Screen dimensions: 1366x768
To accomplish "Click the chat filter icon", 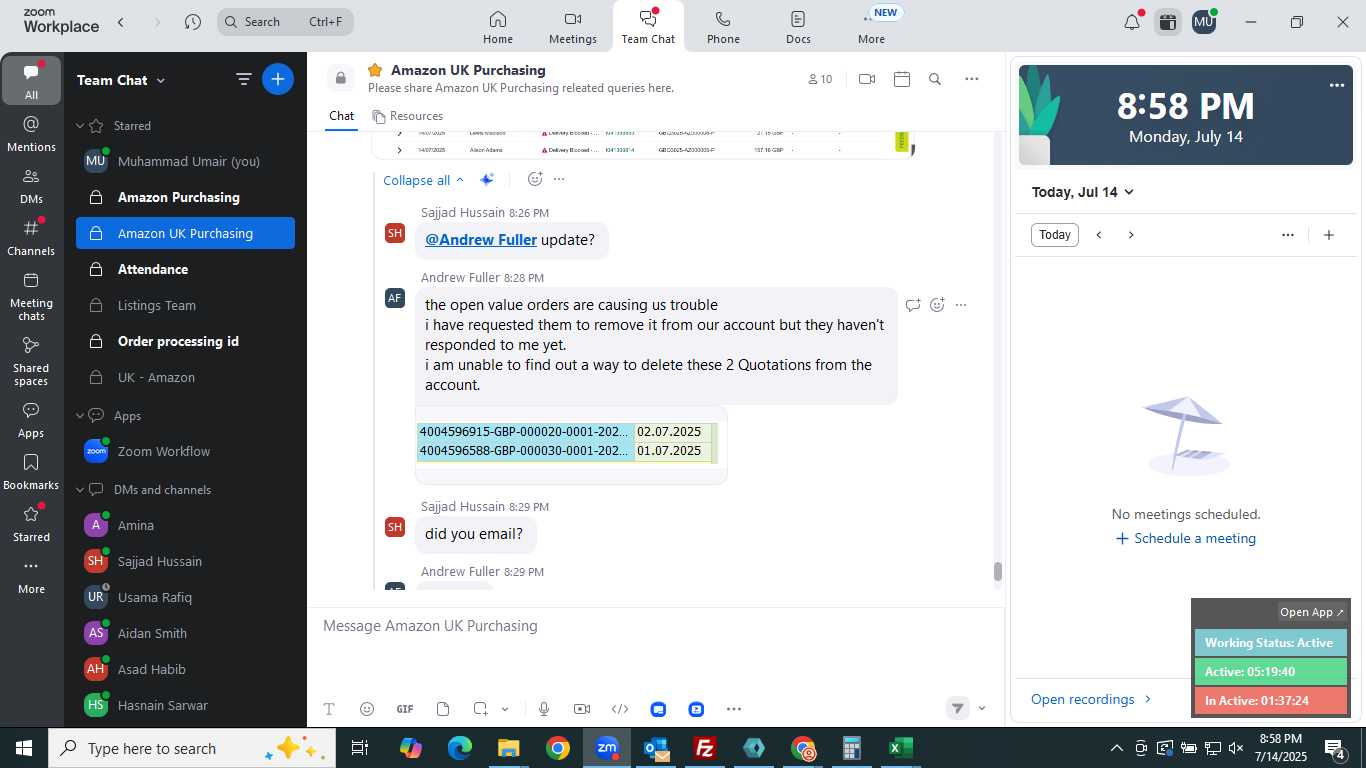I will click(243, 80).
